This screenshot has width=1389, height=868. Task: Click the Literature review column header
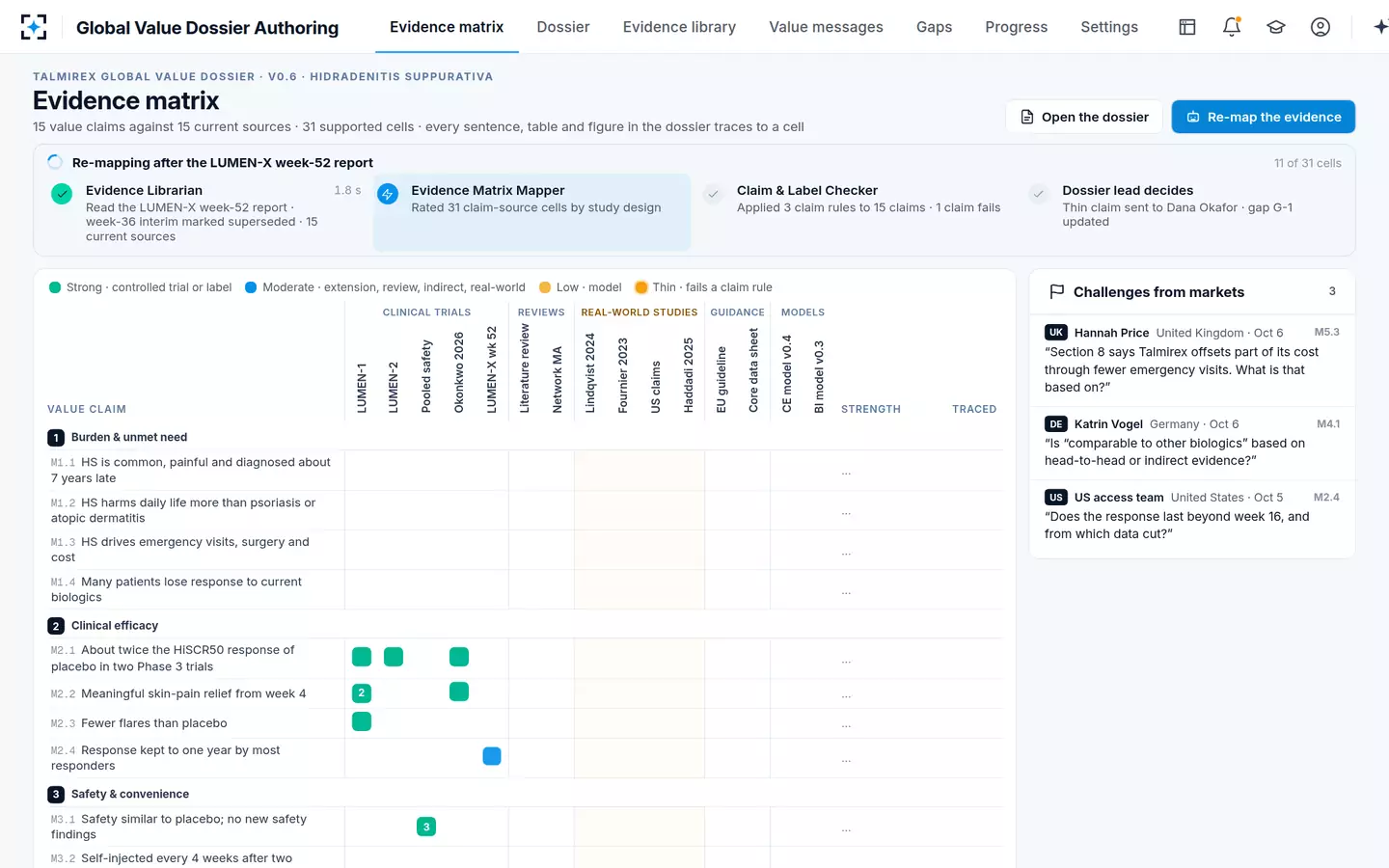coord(525,368)
